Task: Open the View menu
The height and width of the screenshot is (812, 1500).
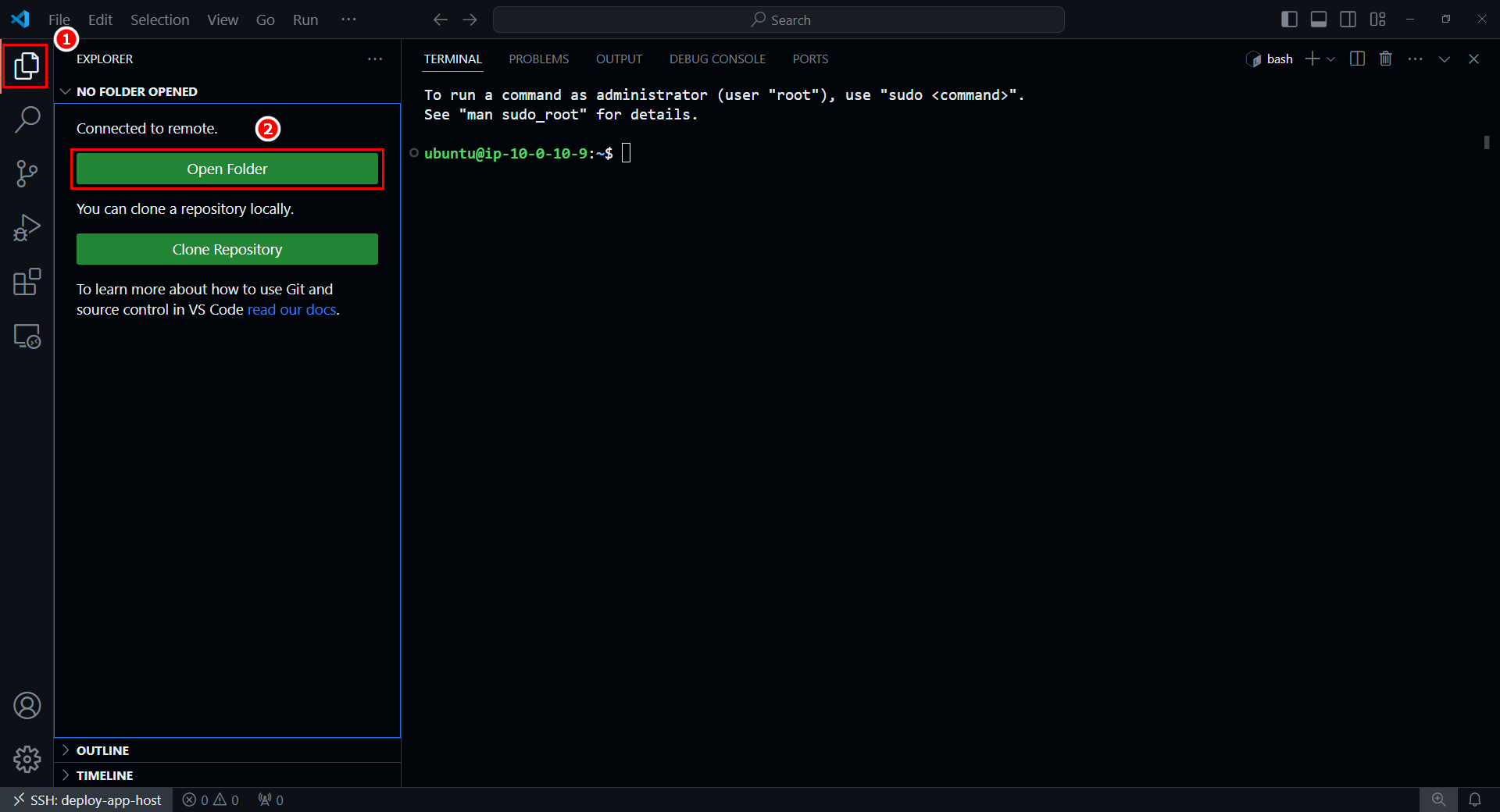Action: pos(223,20)
